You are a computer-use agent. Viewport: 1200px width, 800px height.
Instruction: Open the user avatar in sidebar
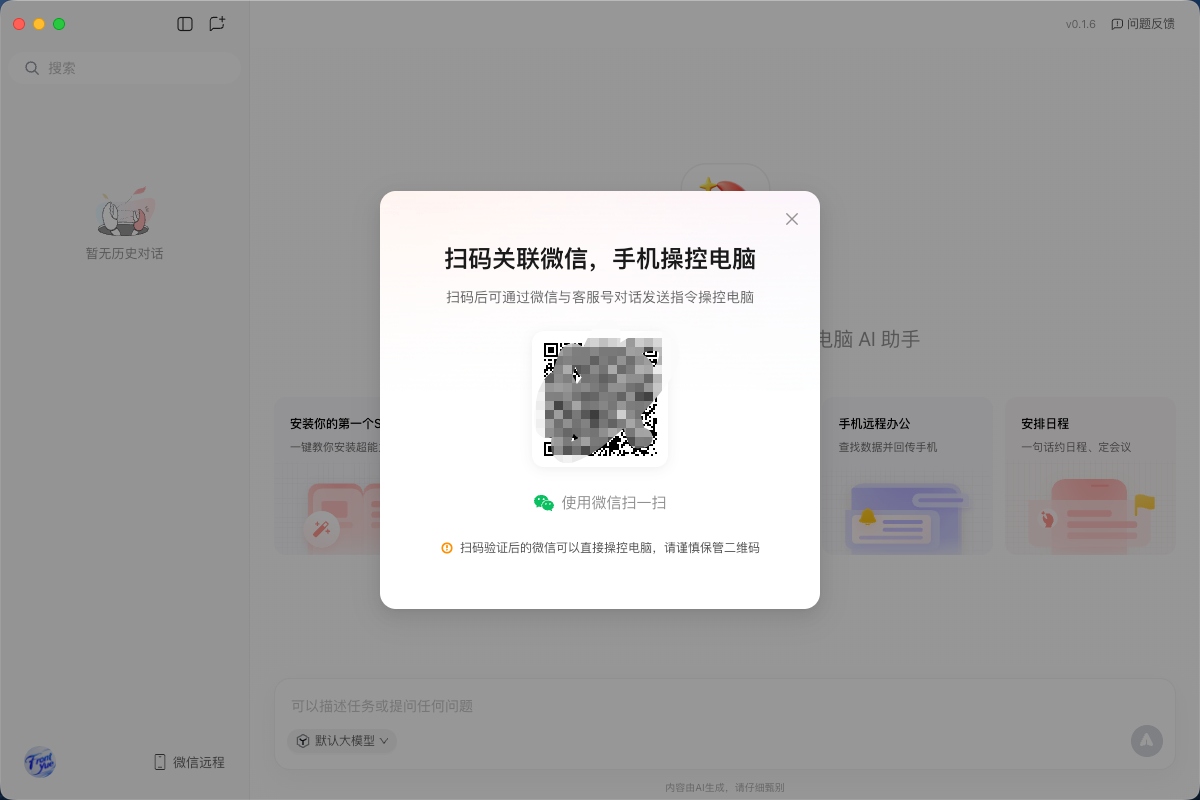[40, 762]
